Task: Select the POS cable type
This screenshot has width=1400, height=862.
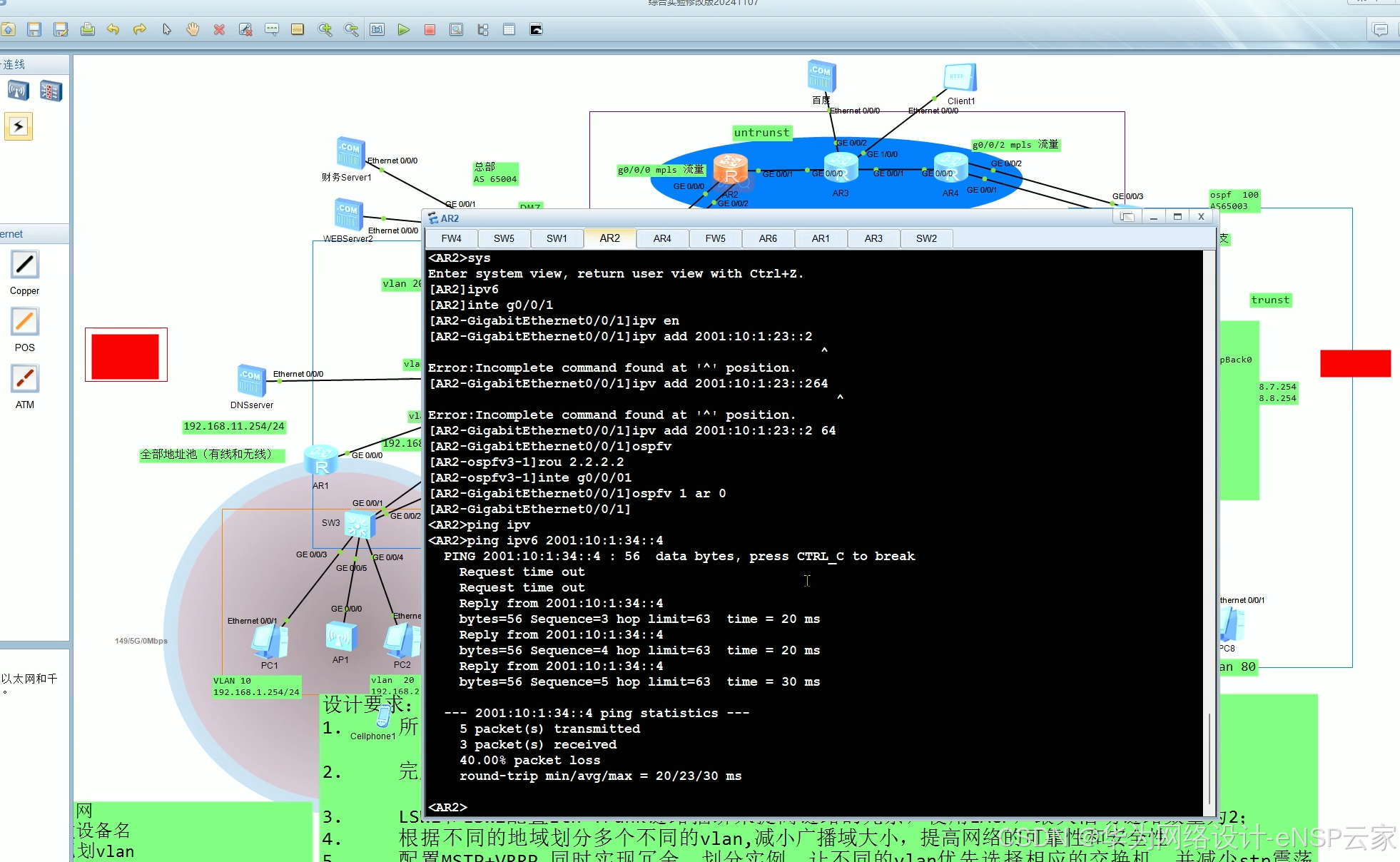Action: tap(25, 323)
